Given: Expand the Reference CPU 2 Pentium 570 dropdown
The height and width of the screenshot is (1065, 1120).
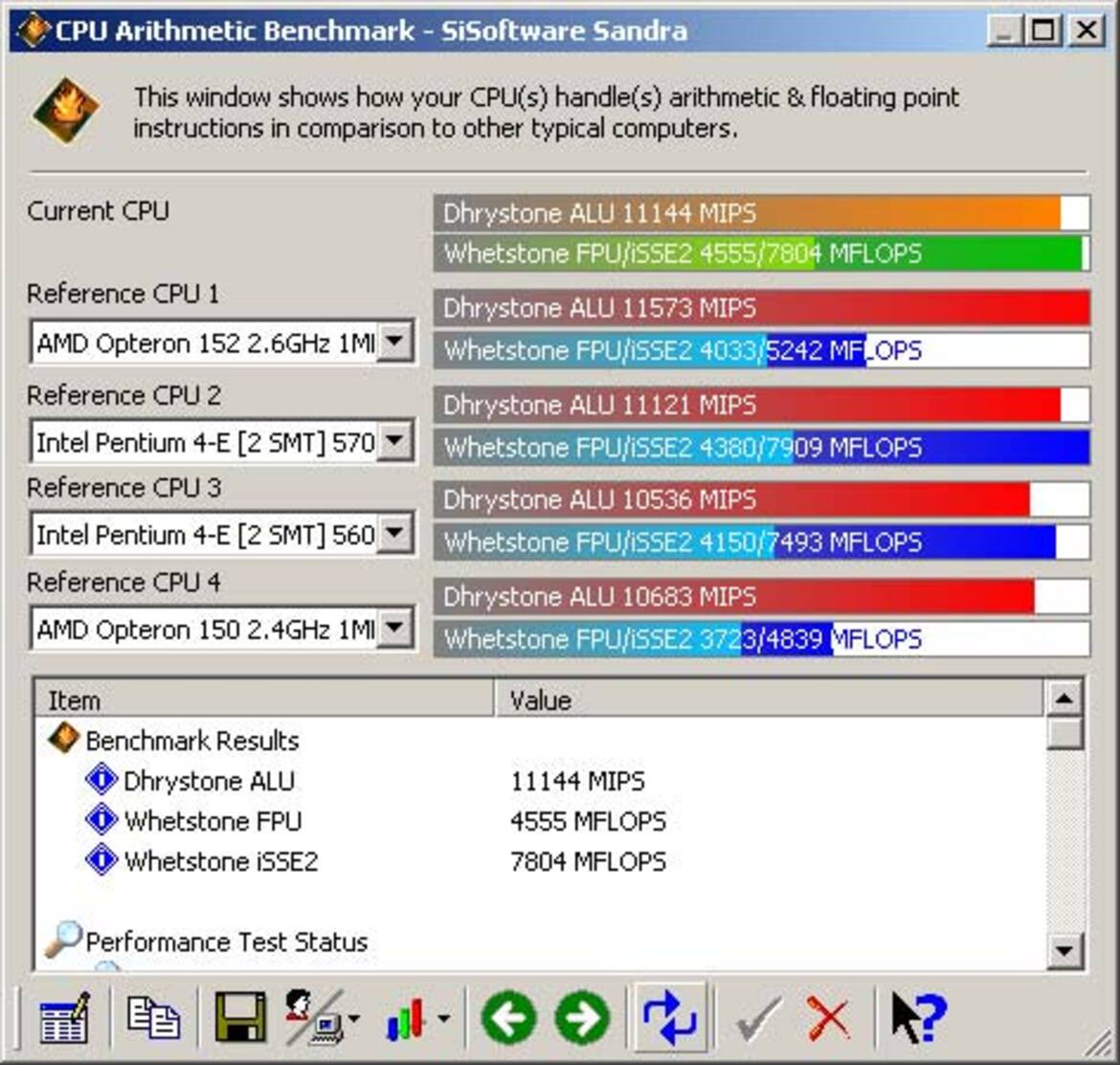Looking at the screenshot, I should 395,441.
